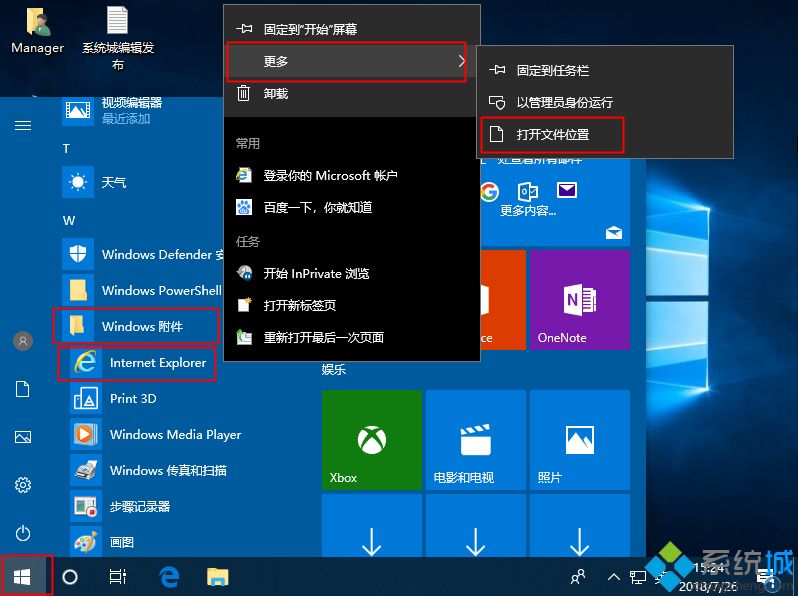
Task: Choose 固定到任务栏 in submenu
Action: tap(605, 70)
